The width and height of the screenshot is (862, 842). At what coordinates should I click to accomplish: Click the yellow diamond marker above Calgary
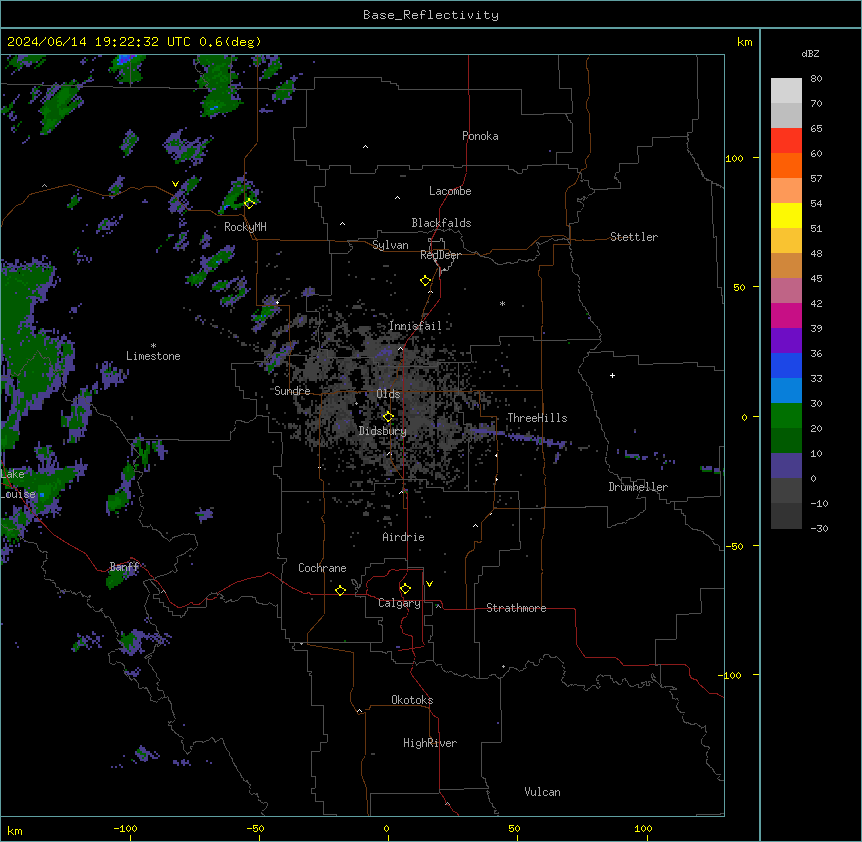[405, 589]
